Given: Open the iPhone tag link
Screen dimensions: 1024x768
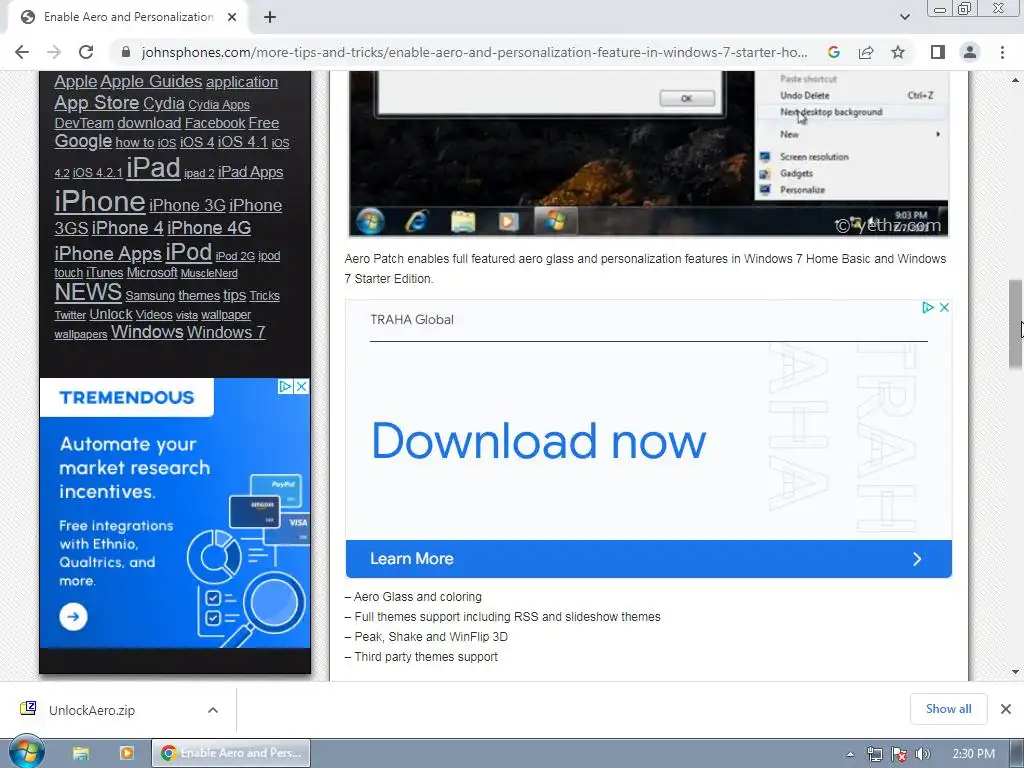Looking at the screenshot, I should point(99,202).
